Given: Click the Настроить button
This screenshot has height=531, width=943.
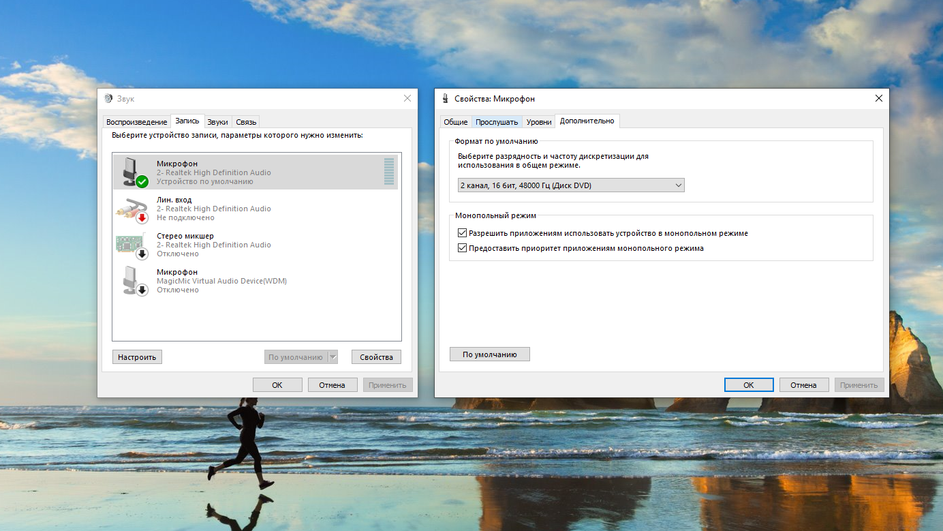Looking at the screenshot, I should (x=137, y=357).
